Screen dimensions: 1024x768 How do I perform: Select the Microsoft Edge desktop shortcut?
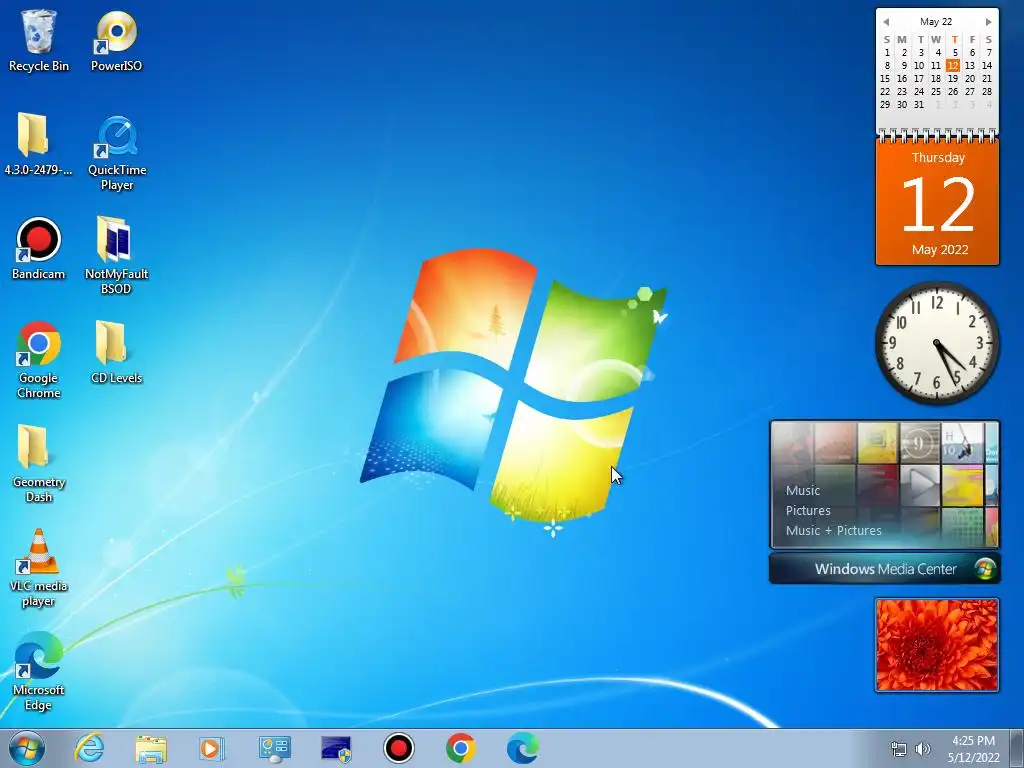coord(39,671)
